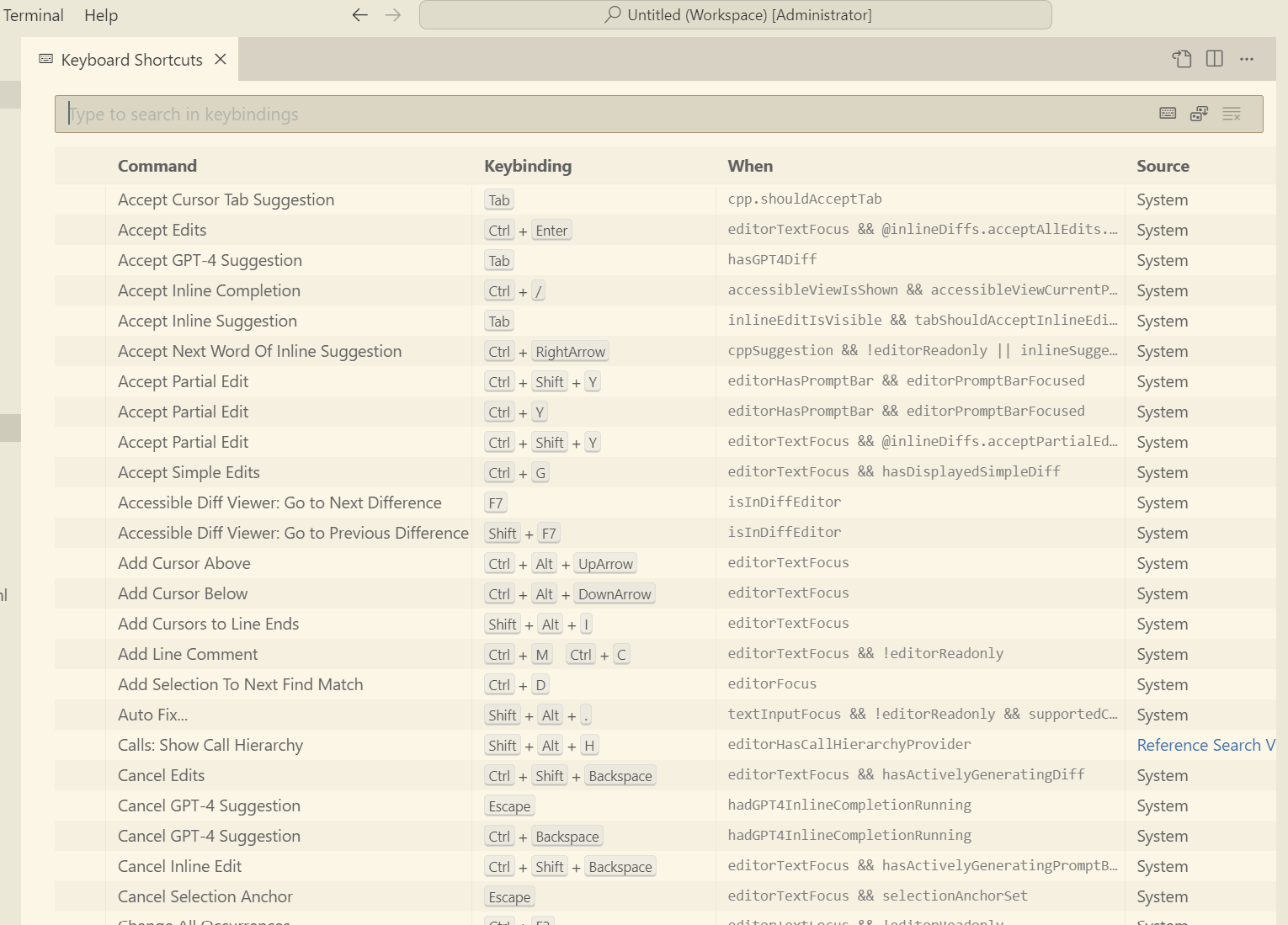Click the Ctrl + / keybinding cell

515,291
